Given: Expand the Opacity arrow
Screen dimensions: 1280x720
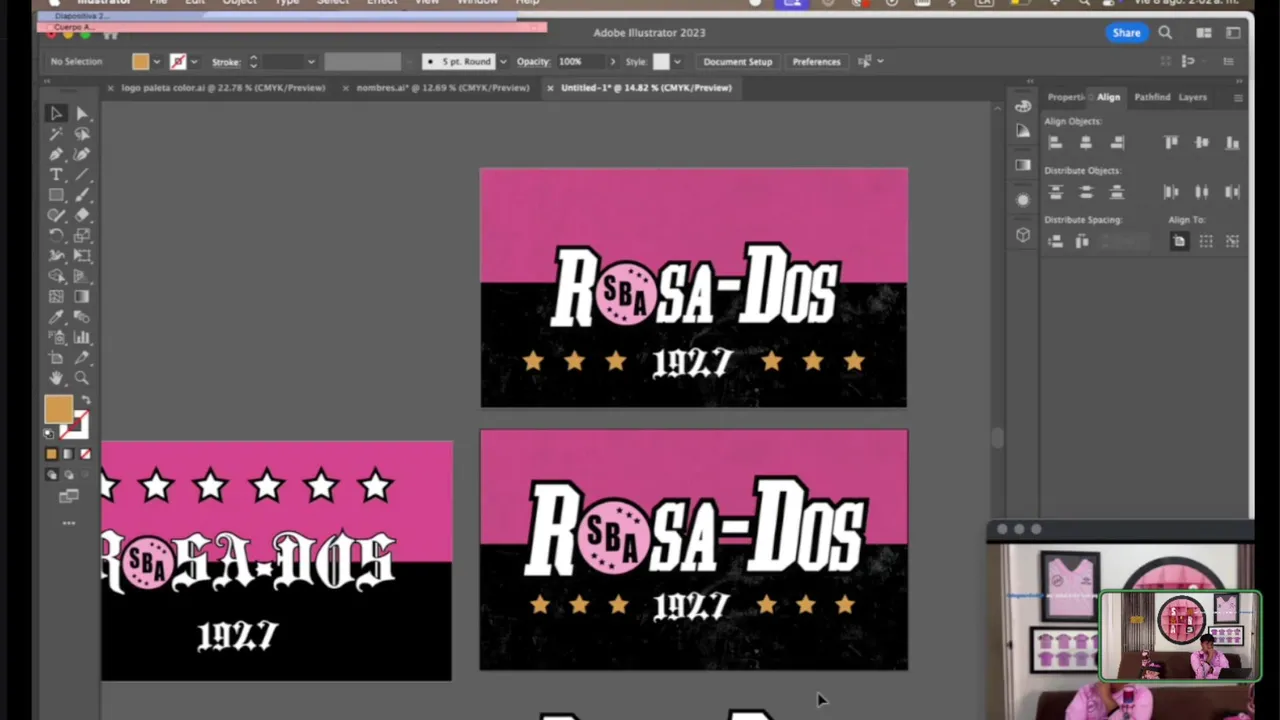Looking at the screenshot, I should (612, 62).
